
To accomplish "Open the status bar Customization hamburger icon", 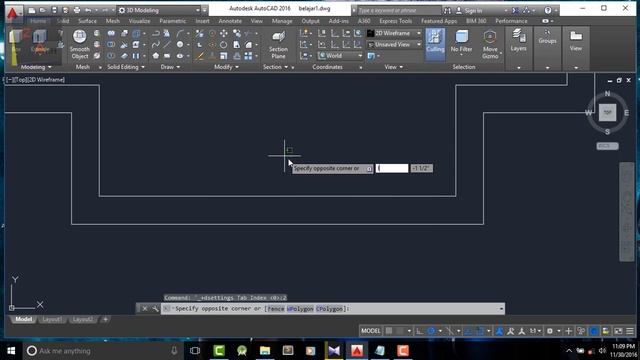I will click(x=630, y=331).
